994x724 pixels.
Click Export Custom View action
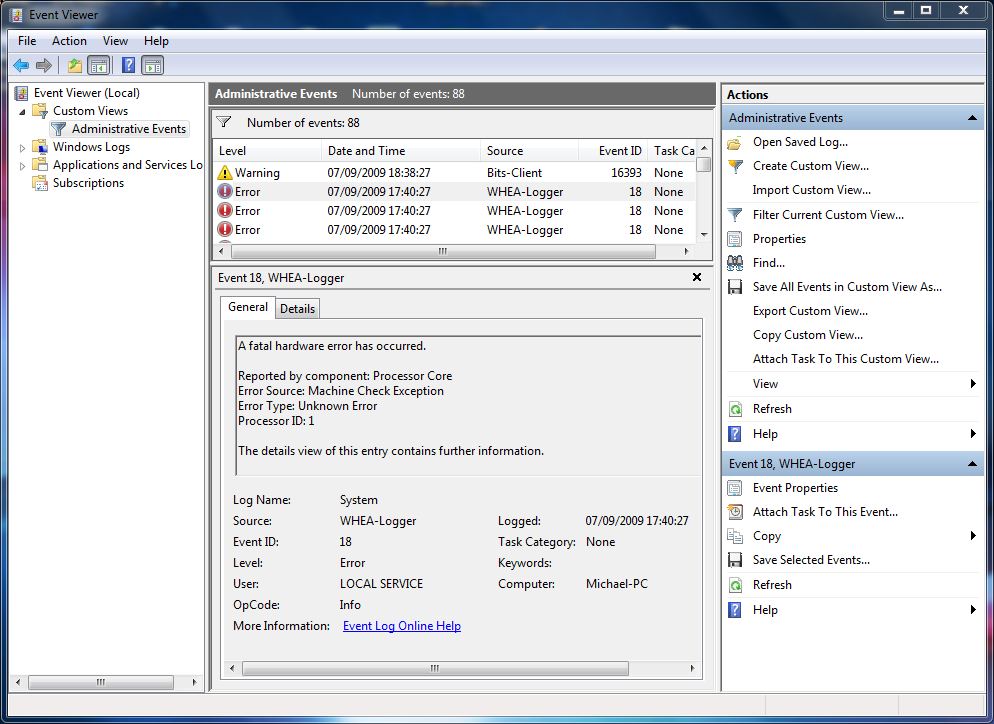pyautogui.click(x=810, y=311)
